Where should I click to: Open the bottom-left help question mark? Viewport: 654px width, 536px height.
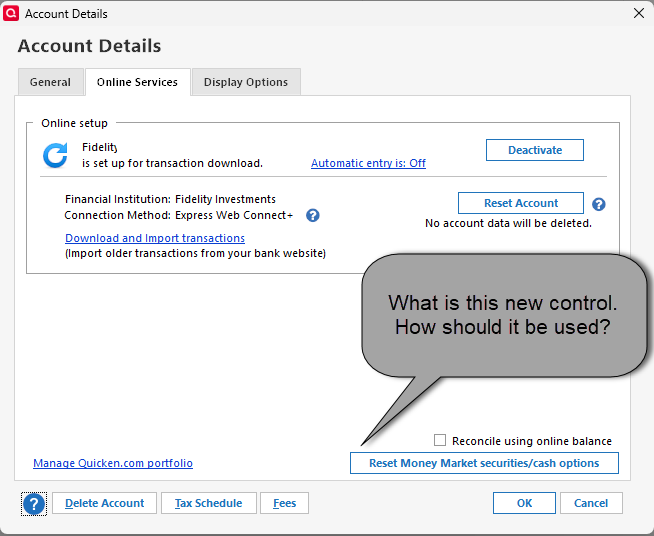(x=34, y=504)
